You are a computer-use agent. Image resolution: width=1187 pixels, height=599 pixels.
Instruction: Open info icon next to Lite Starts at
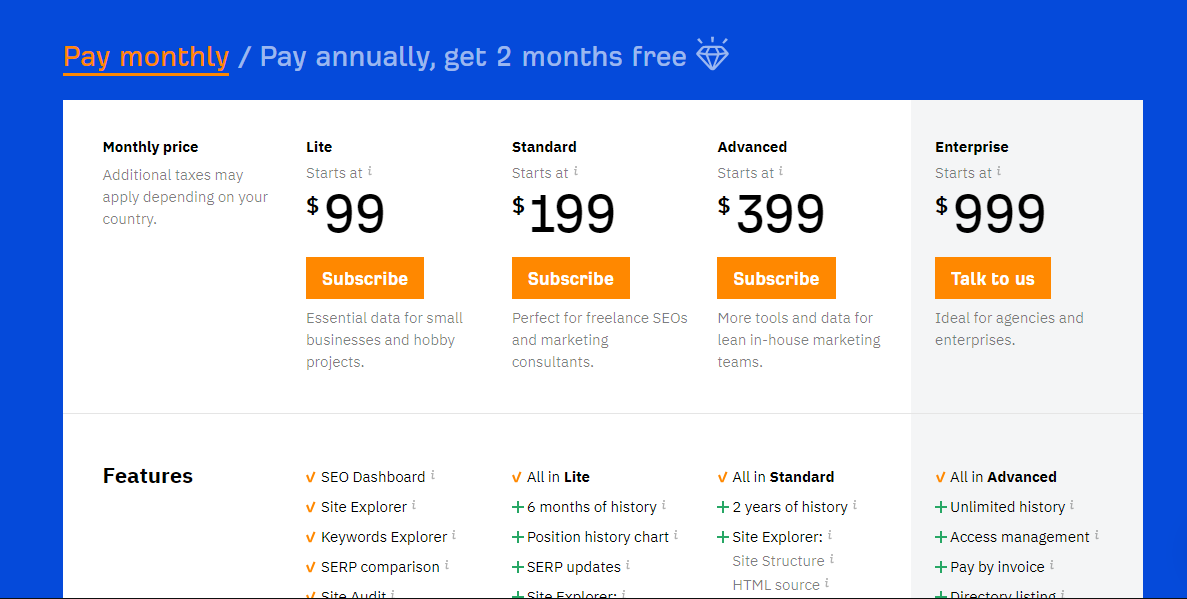click(369, 171)
